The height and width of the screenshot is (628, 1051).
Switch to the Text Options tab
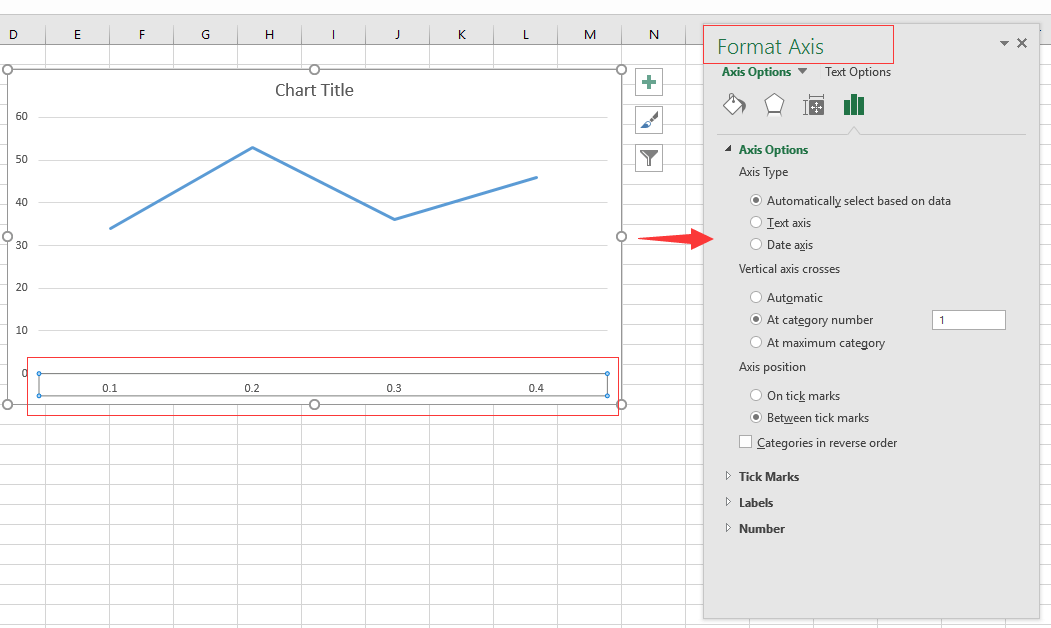pyautogui.click(x=857, y=72)
